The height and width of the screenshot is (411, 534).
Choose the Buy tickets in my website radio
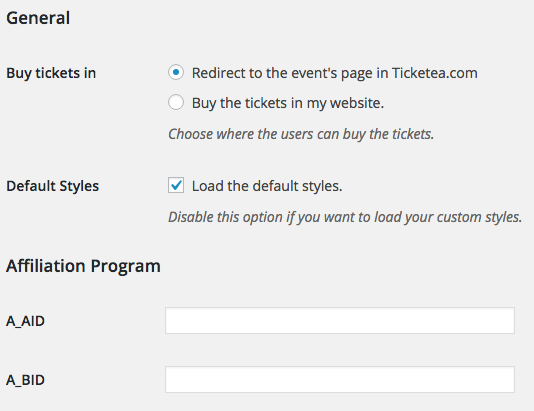coord(176,102)
